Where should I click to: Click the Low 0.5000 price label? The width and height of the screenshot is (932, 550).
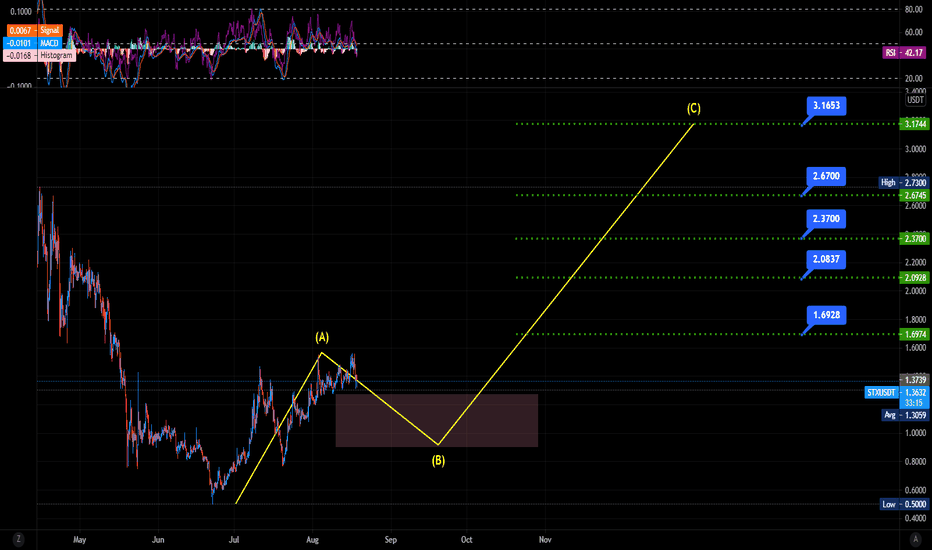coord(904,504)
